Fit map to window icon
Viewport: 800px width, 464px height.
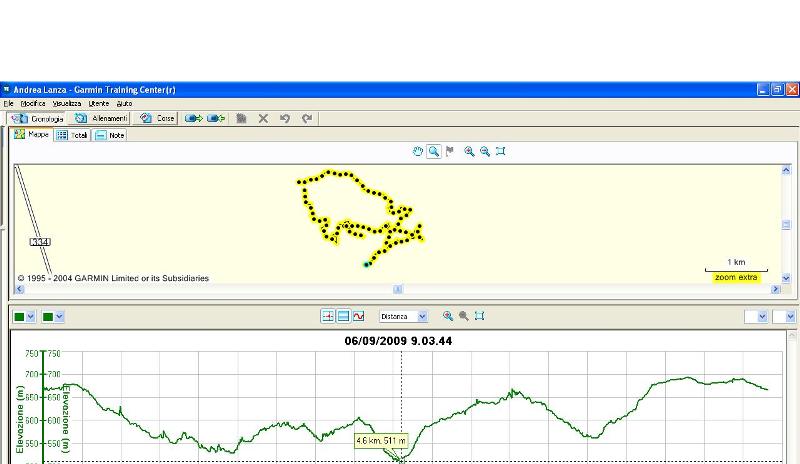[x=501, y=152]
